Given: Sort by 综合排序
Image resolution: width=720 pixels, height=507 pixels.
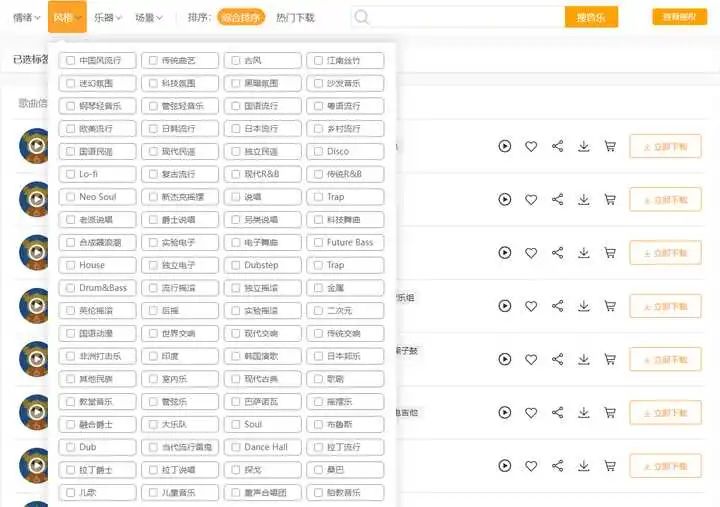Looking at the screenshot, I should coord(241,17).
